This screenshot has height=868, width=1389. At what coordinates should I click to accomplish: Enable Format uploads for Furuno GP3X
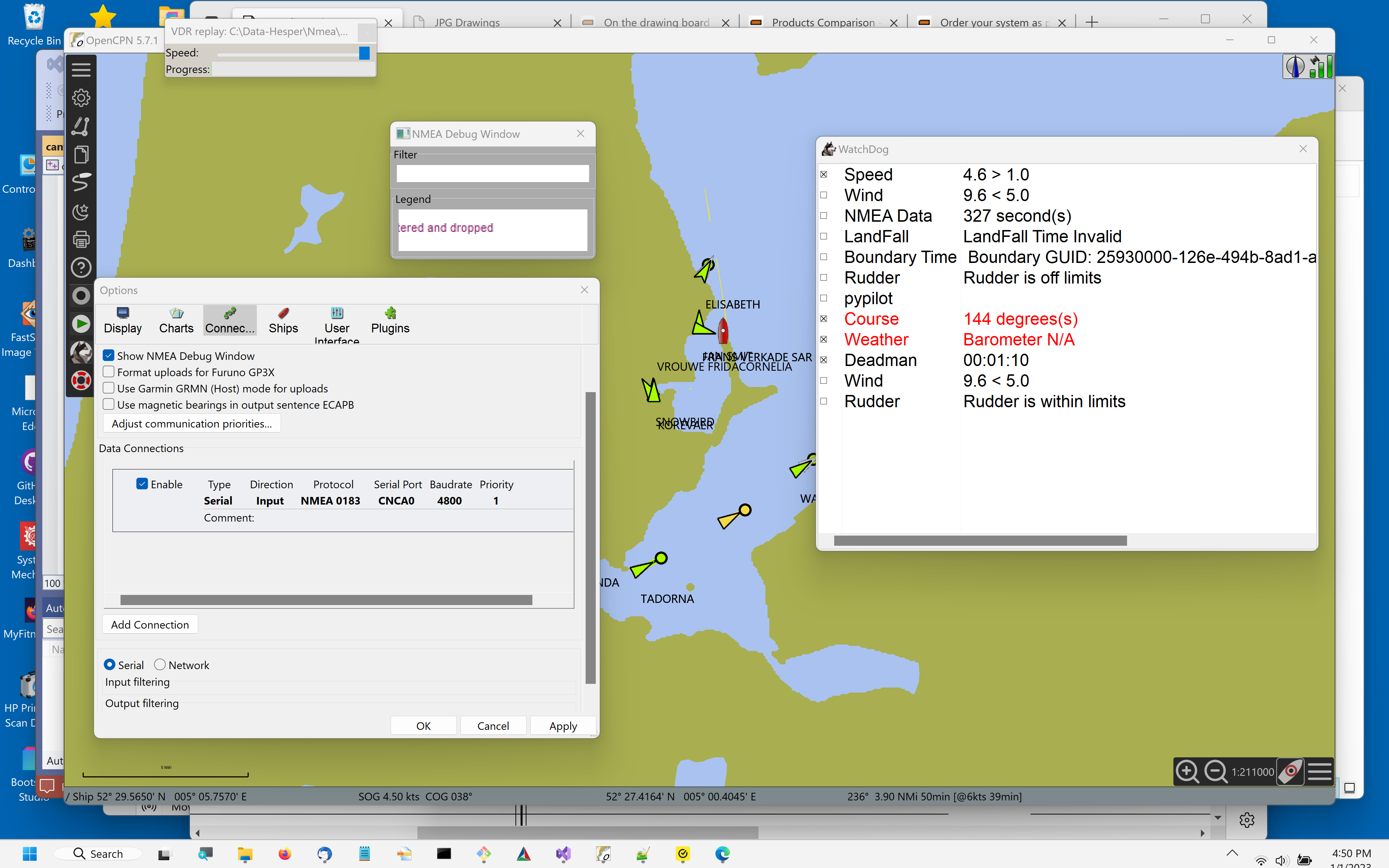[x=109, y=371]
